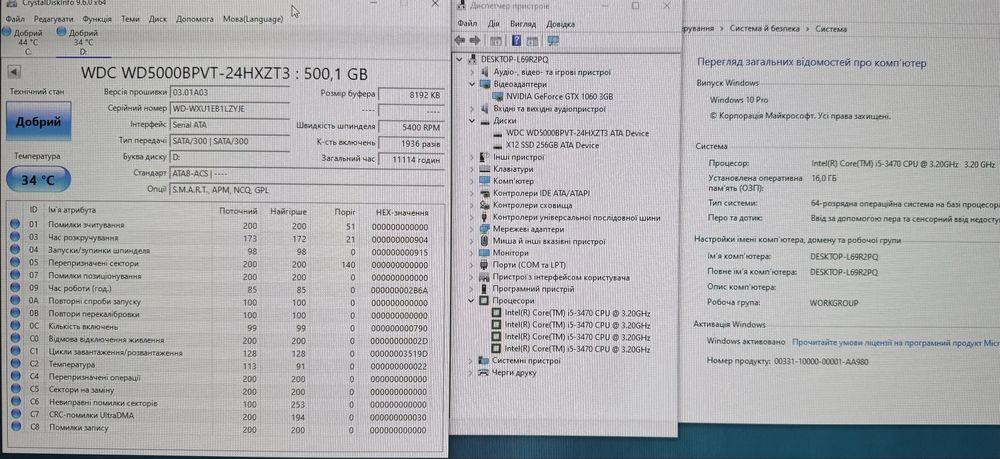Expand the Системні пристрої node

coord(472,361)
